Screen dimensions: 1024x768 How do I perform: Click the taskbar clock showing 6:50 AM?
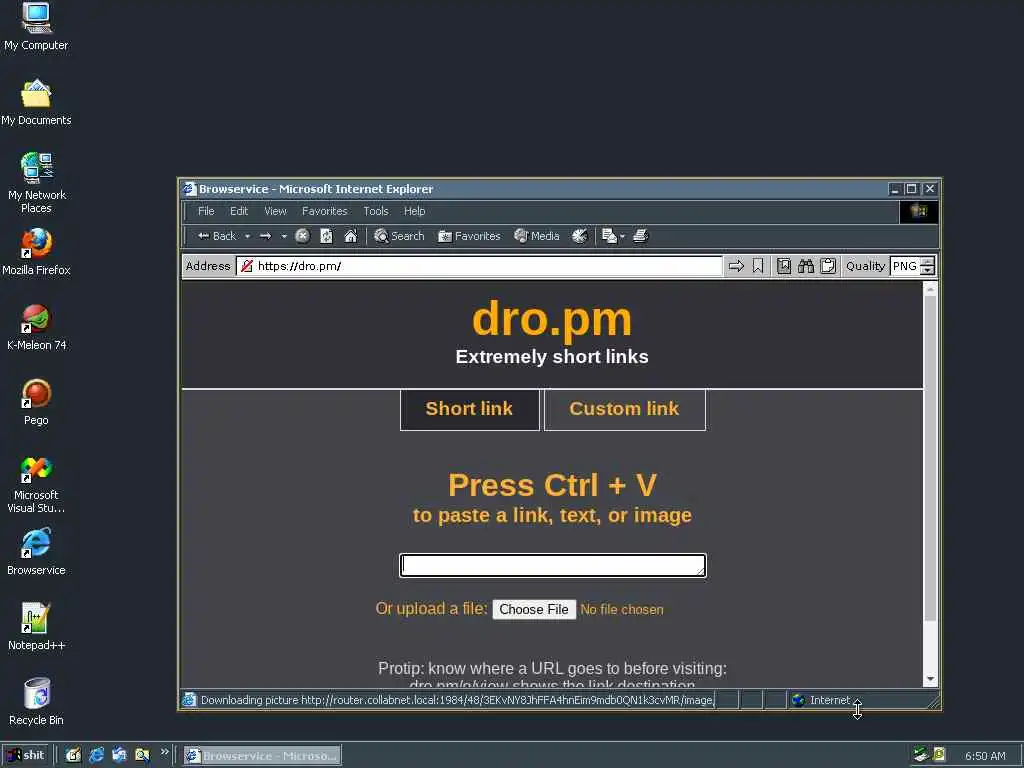point(985,756)
